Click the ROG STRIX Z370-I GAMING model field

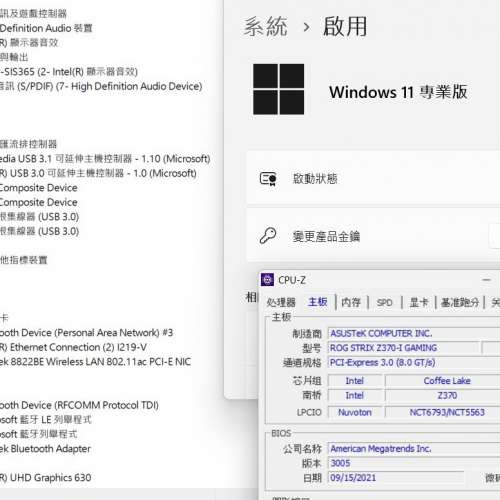(x=403, y=348)
